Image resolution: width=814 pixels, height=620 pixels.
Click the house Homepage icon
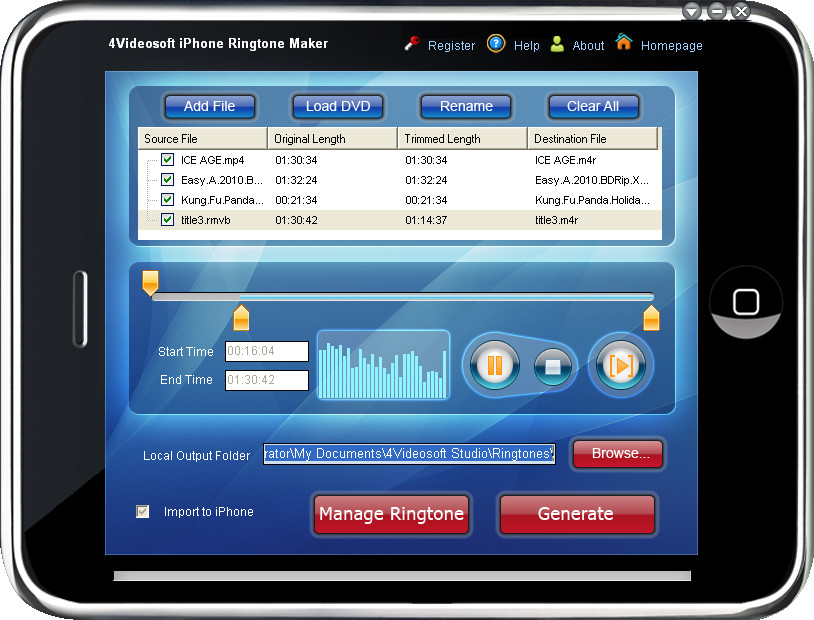pyautogui.click(x=623, y=42)
